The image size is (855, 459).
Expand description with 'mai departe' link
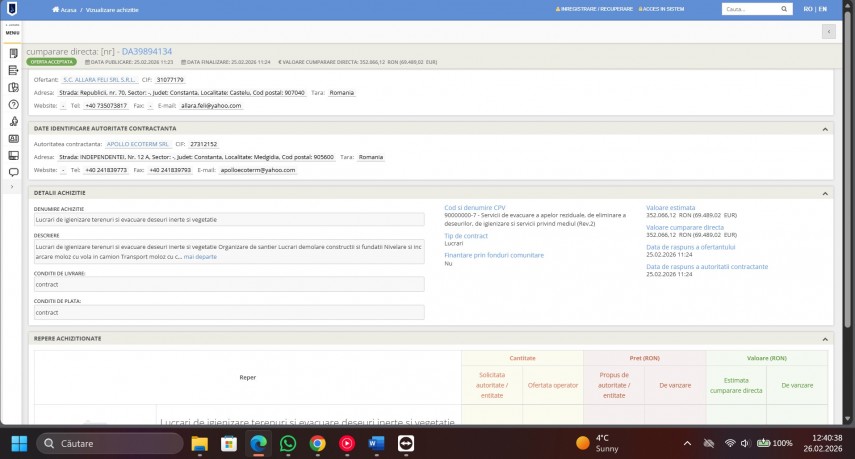point(200,257)
